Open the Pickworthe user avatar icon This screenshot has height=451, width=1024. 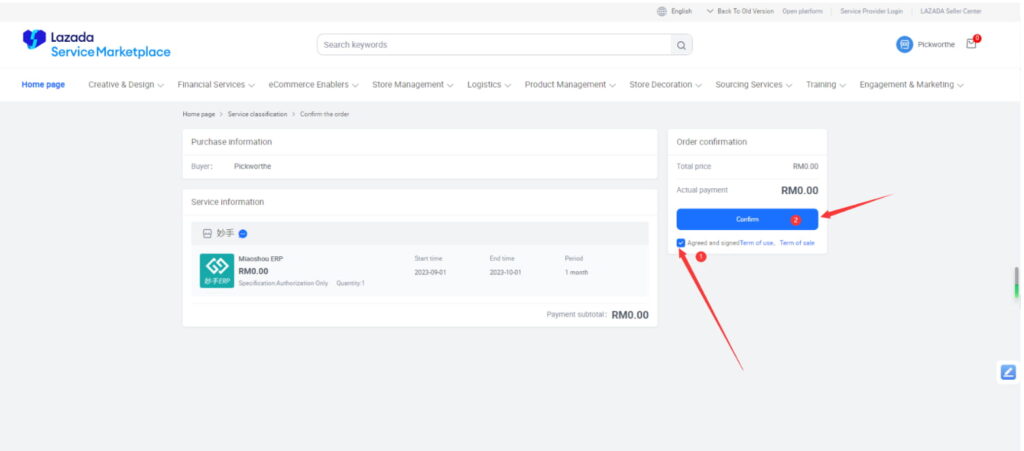click(x=904, y=44)
